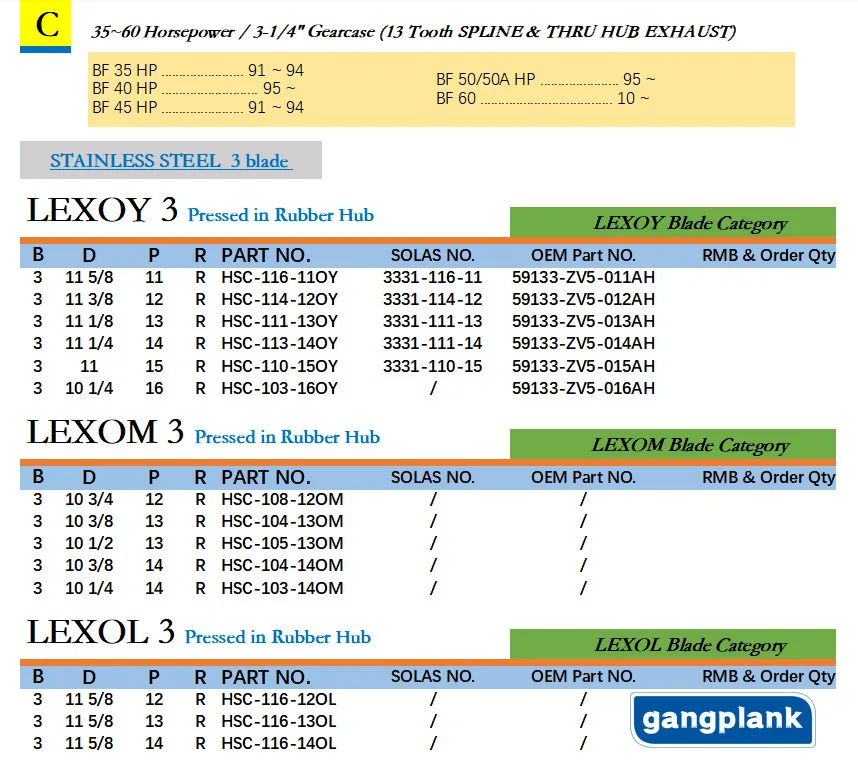Click the BF 40 HP model line
Viewport: 858px width, 762px height.
(194, 88)
